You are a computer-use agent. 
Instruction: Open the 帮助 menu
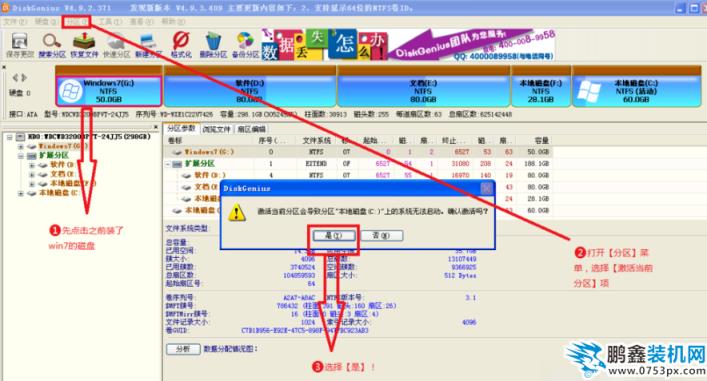coord(174,22)
